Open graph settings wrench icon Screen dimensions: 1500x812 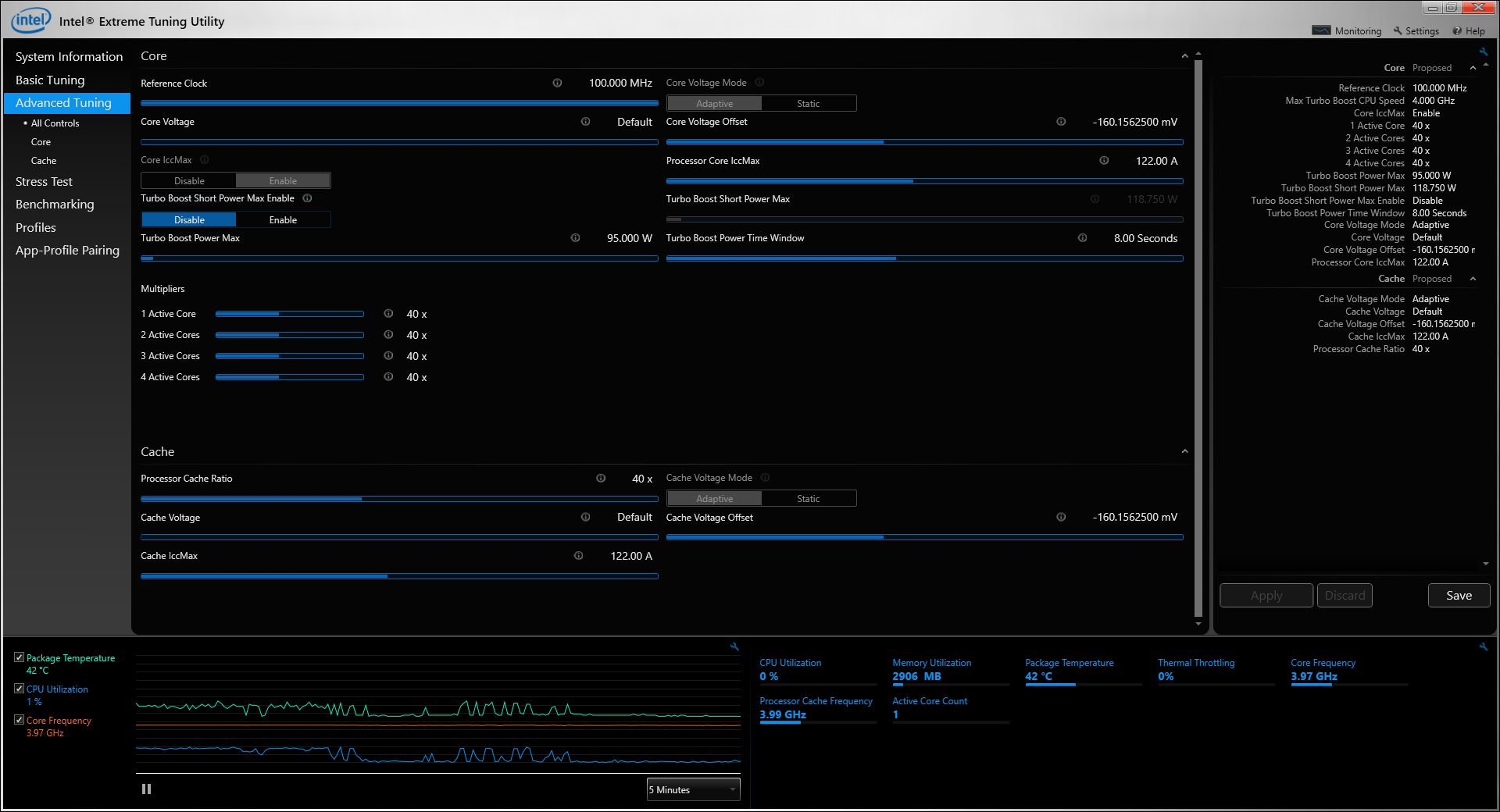coord(734,646)
